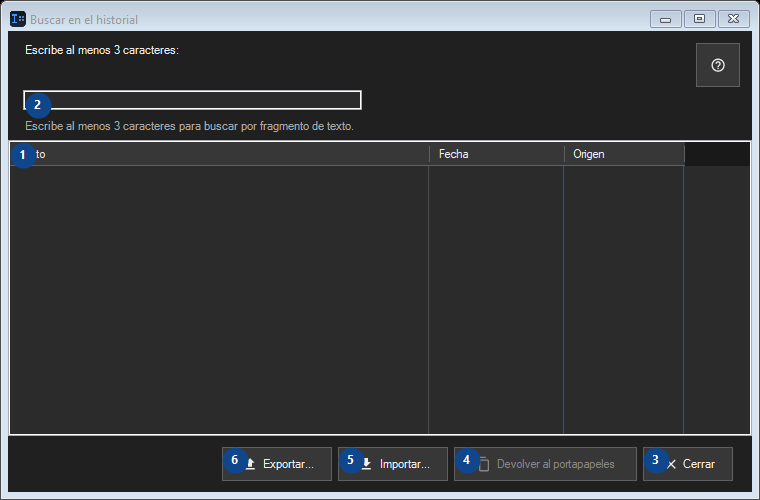Viewport: 760px width, 500px height.
Task: Click the help question mark icon
Action: (x=717, y=65)
